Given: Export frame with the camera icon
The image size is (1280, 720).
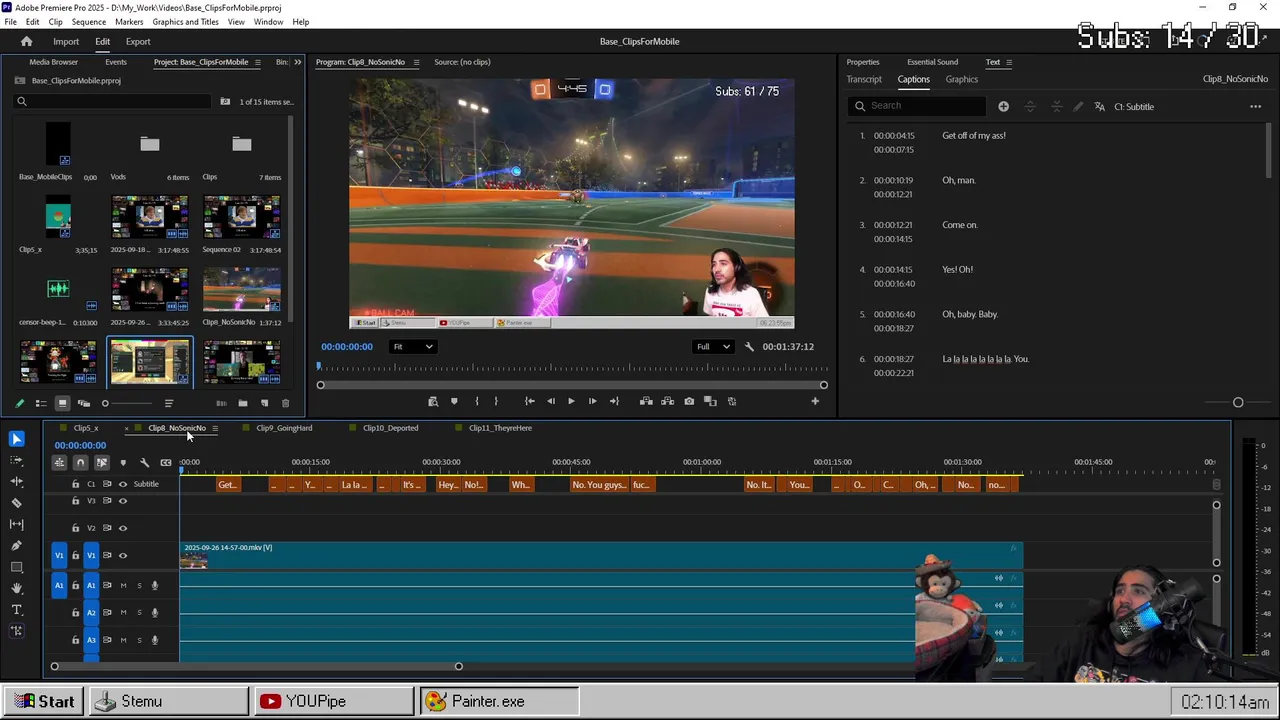Looking at the screenshot, I should [x=689, y=401].
